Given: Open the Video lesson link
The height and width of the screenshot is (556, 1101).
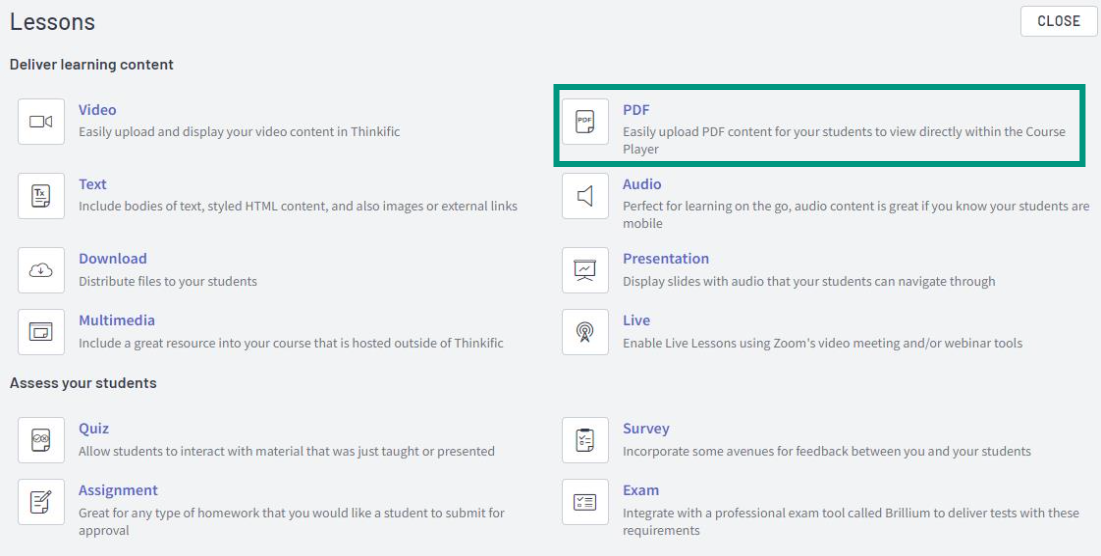Looking at the screenshot, I should 97,110.
